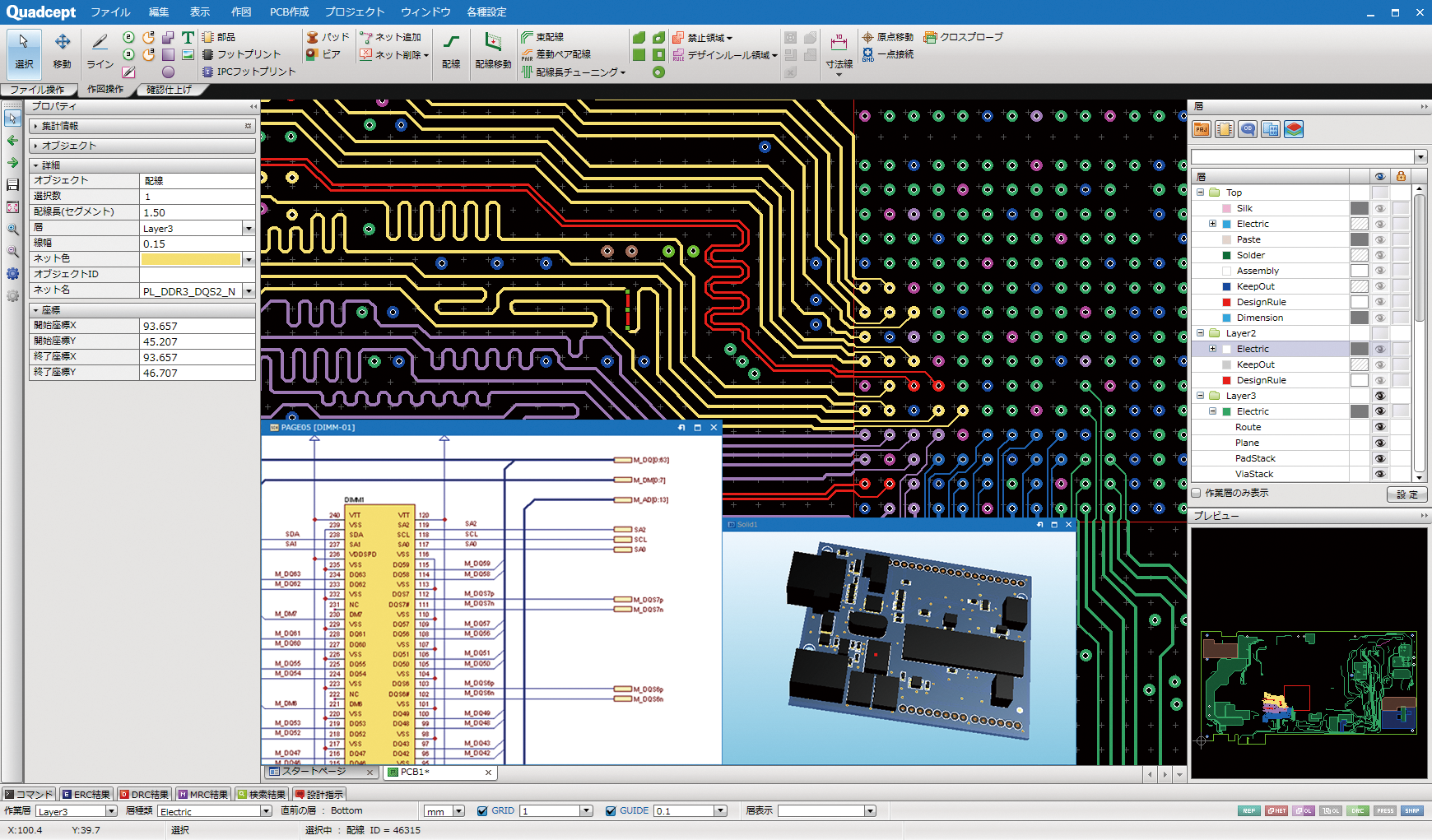Image resolution: width=1432 pixels, height=840 pixels.
Task: Expand the Electric entry under Top
Action: click(x=1211, y=223)
